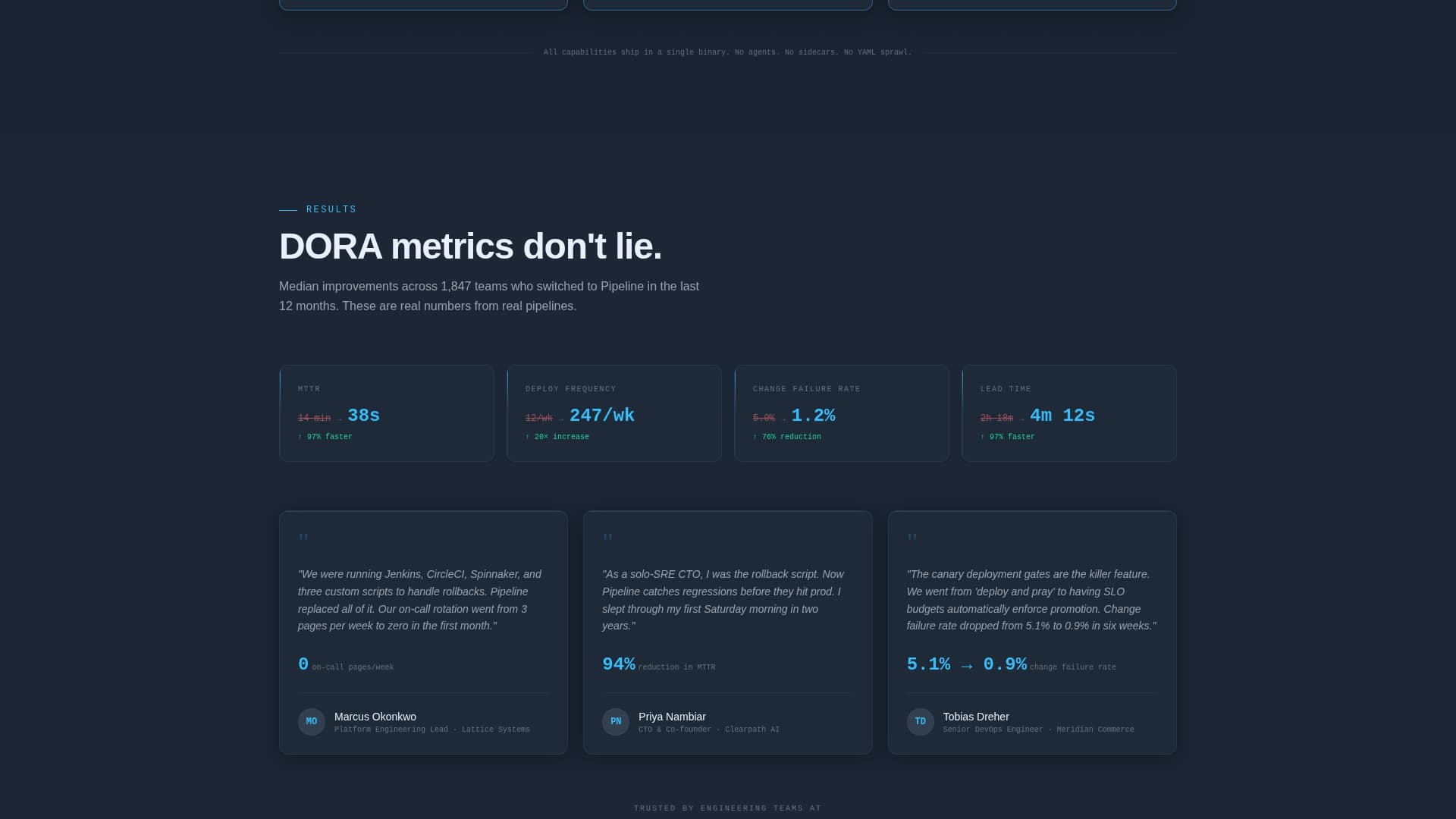Click CTO & Co-founder · Clearpath AI
1456x819 pixels.
click(709, 730)
